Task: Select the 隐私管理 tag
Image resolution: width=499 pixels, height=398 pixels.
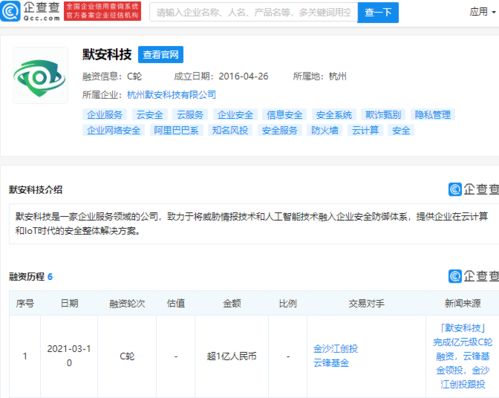Action: pos(432,115)
